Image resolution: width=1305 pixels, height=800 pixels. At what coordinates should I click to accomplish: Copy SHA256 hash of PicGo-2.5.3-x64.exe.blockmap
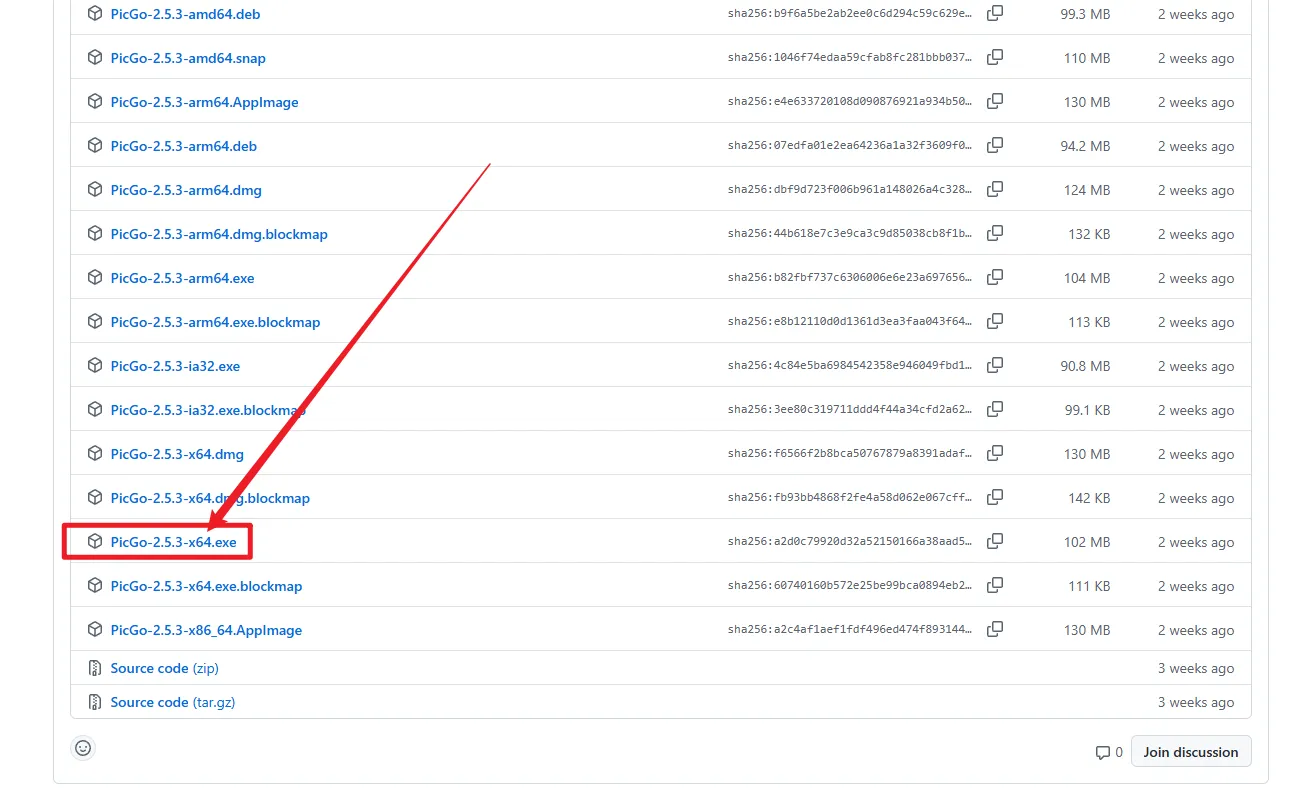995,586
